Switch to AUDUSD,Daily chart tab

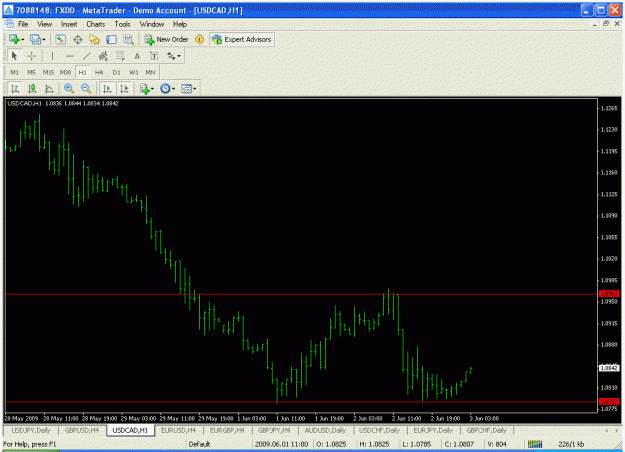325,430
